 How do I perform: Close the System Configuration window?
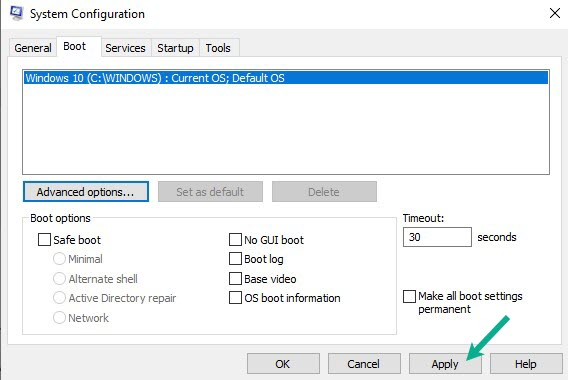pos(555,13)
